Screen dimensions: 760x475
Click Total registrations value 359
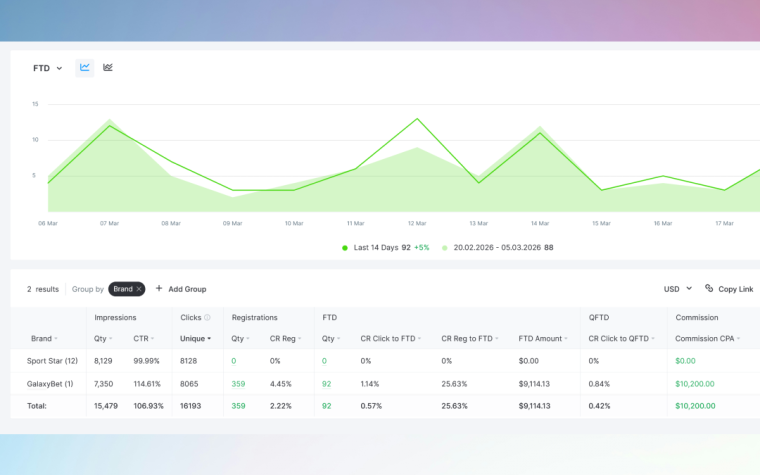click(238, 406)
